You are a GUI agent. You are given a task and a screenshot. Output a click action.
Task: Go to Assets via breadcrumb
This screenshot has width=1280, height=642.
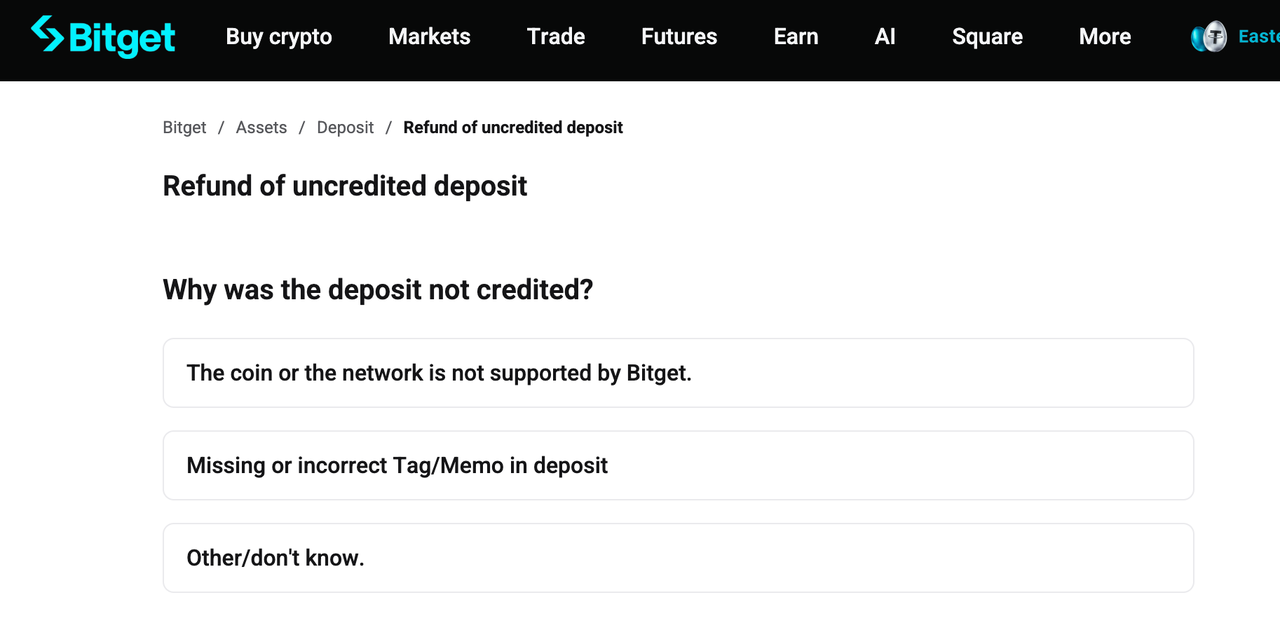coord(261,127)
